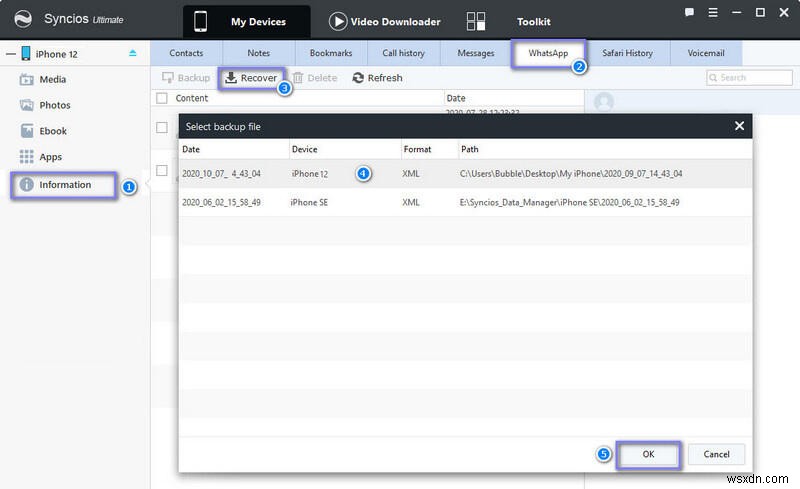Switch to the WhatsApp tab
The width and height of the screenshot is (800, 489).
click(548, 53)
